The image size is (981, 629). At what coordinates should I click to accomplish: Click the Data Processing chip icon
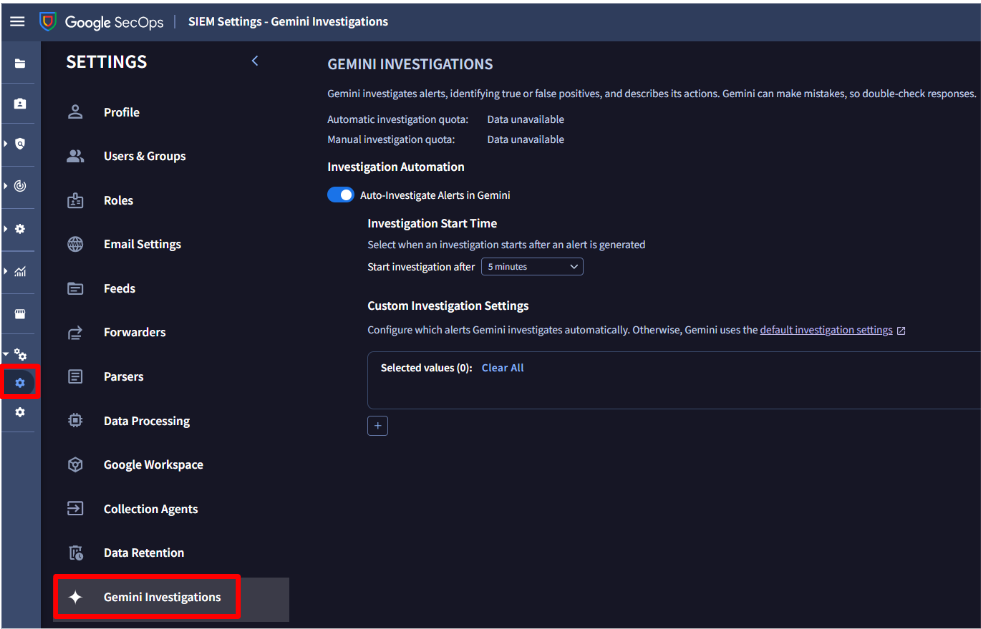(75, 421)
